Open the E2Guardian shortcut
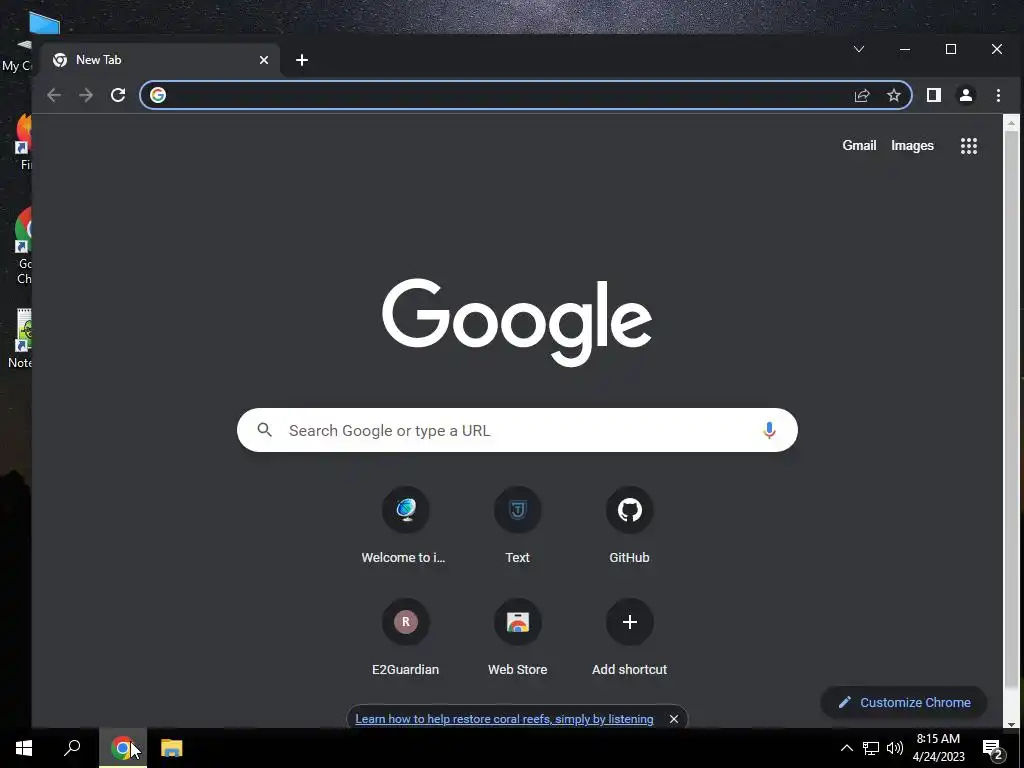Viewport: 1024px width, 768px height. coord(405,637)
